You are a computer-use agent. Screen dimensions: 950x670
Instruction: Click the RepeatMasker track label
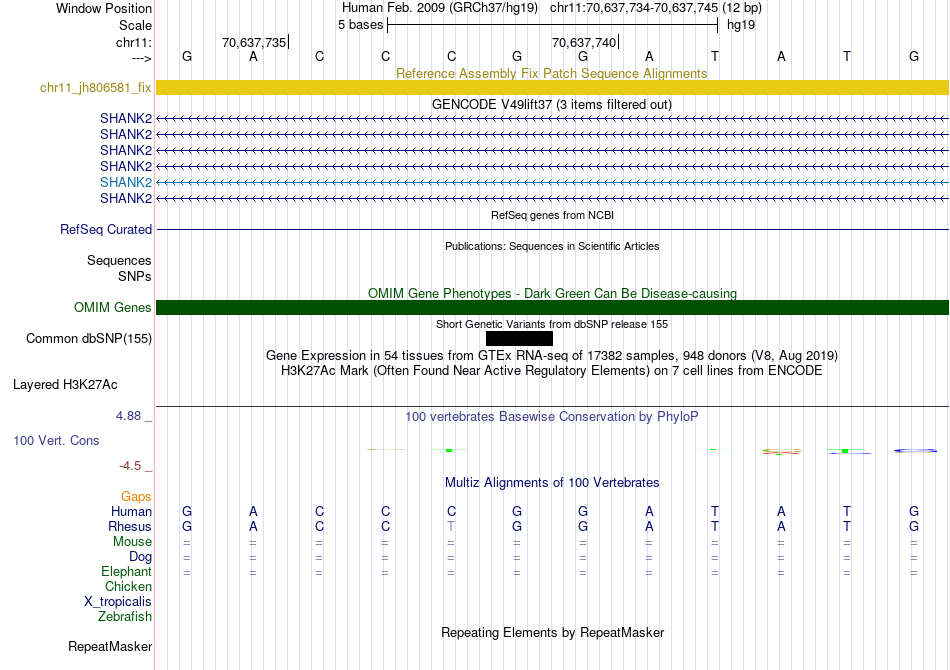click(x=110, y=646)
